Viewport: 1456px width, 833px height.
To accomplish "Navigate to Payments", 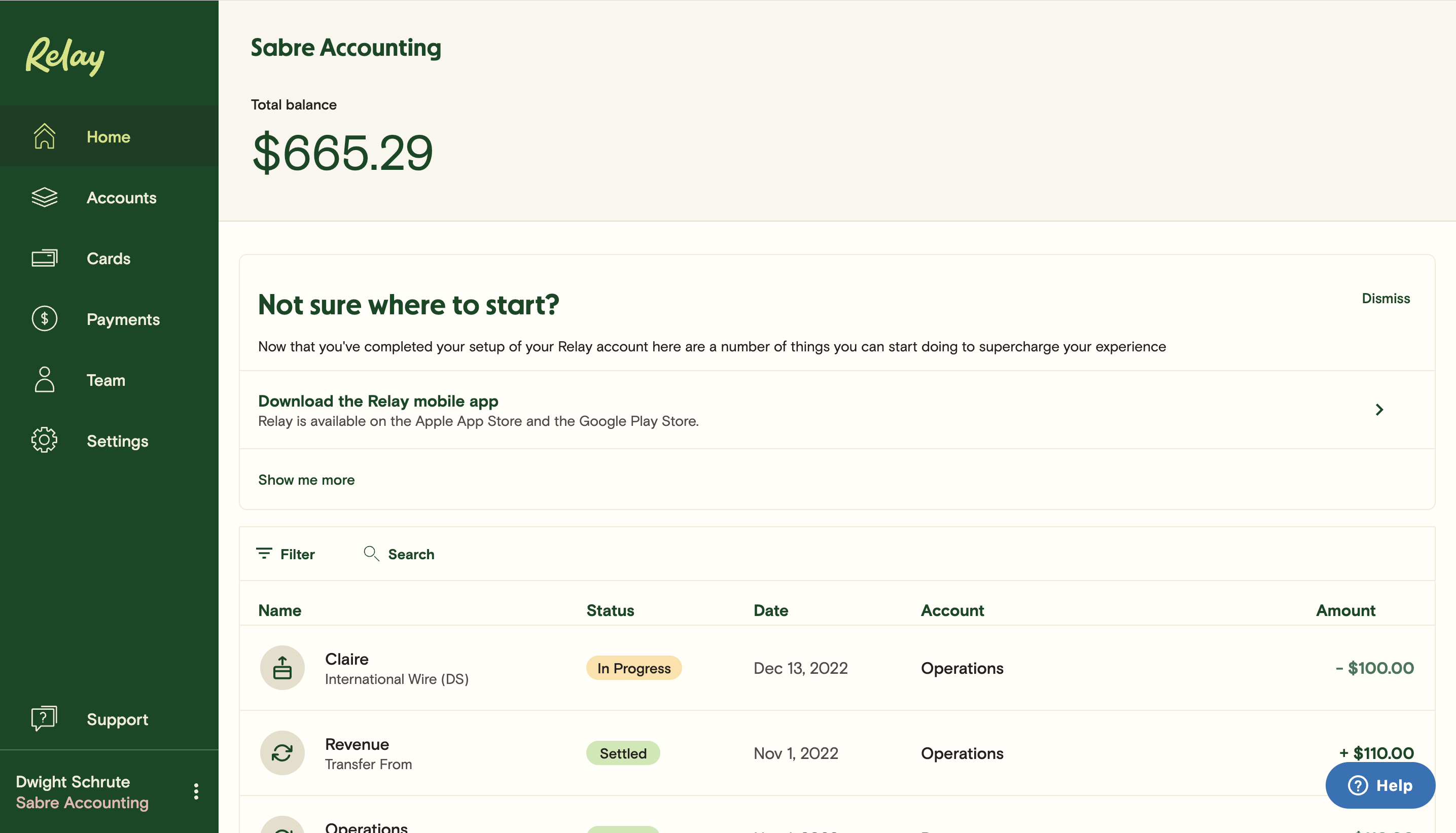I will 109,319.
